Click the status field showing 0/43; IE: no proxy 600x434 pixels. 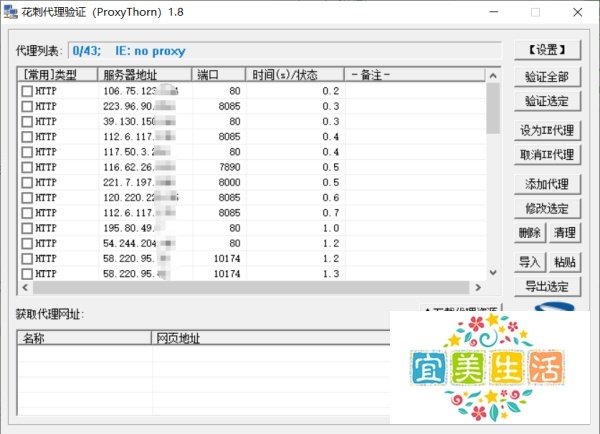pos(285,51)
